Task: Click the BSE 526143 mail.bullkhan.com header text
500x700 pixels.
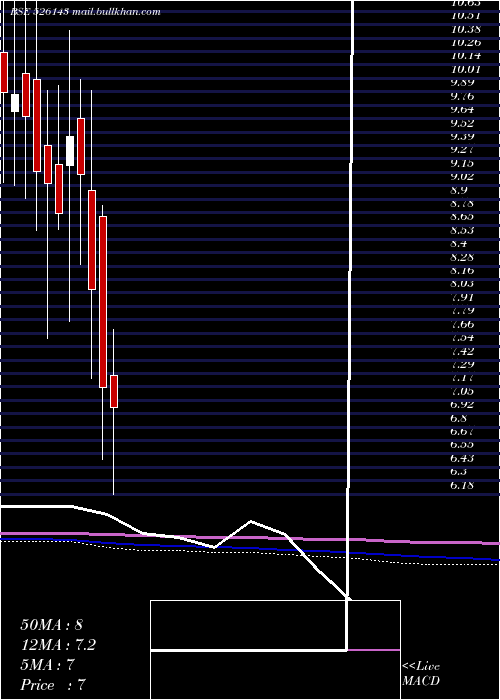Action: pos(85,12)
